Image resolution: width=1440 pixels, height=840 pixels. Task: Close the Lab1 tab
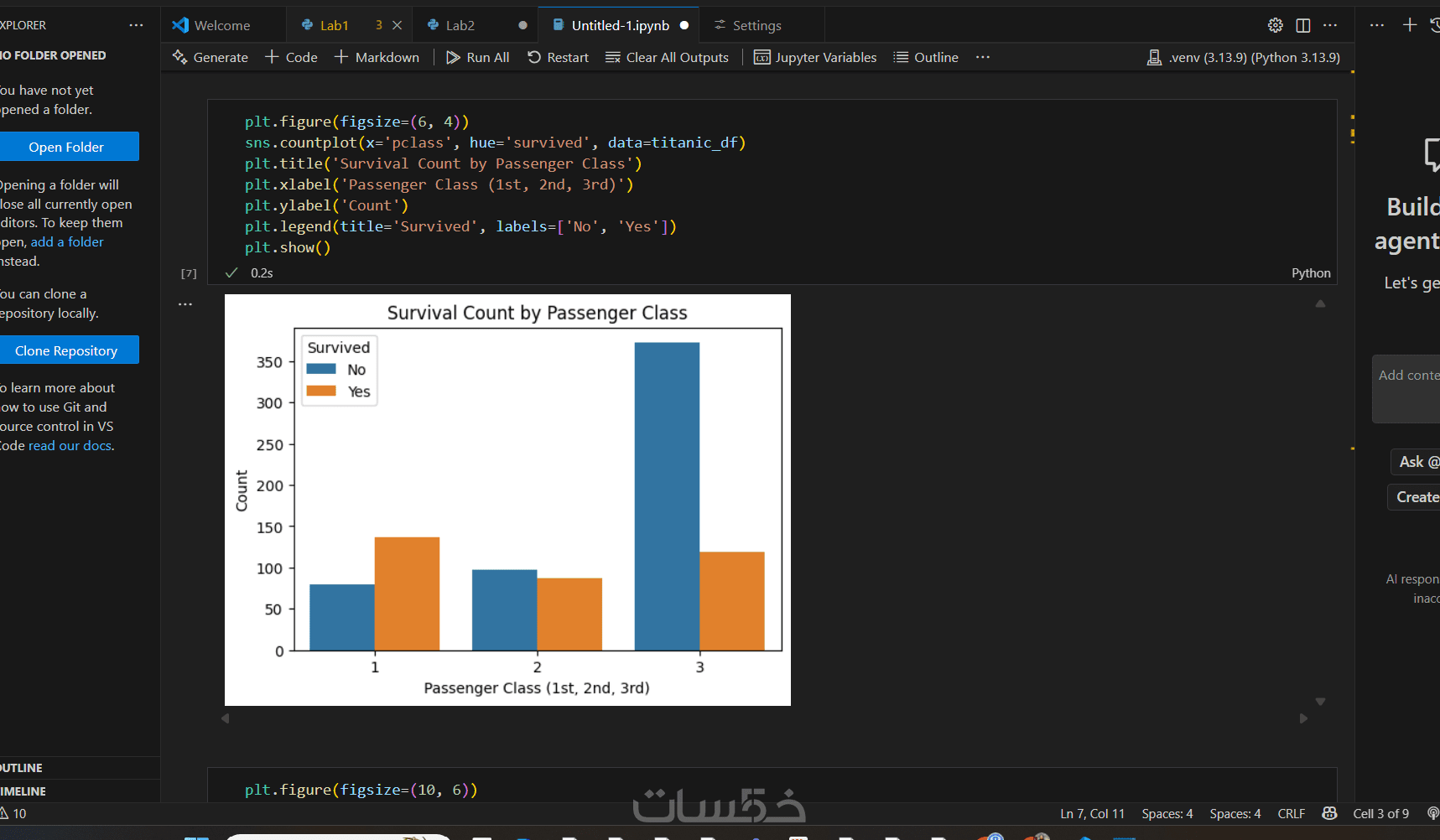click(398, 25)
